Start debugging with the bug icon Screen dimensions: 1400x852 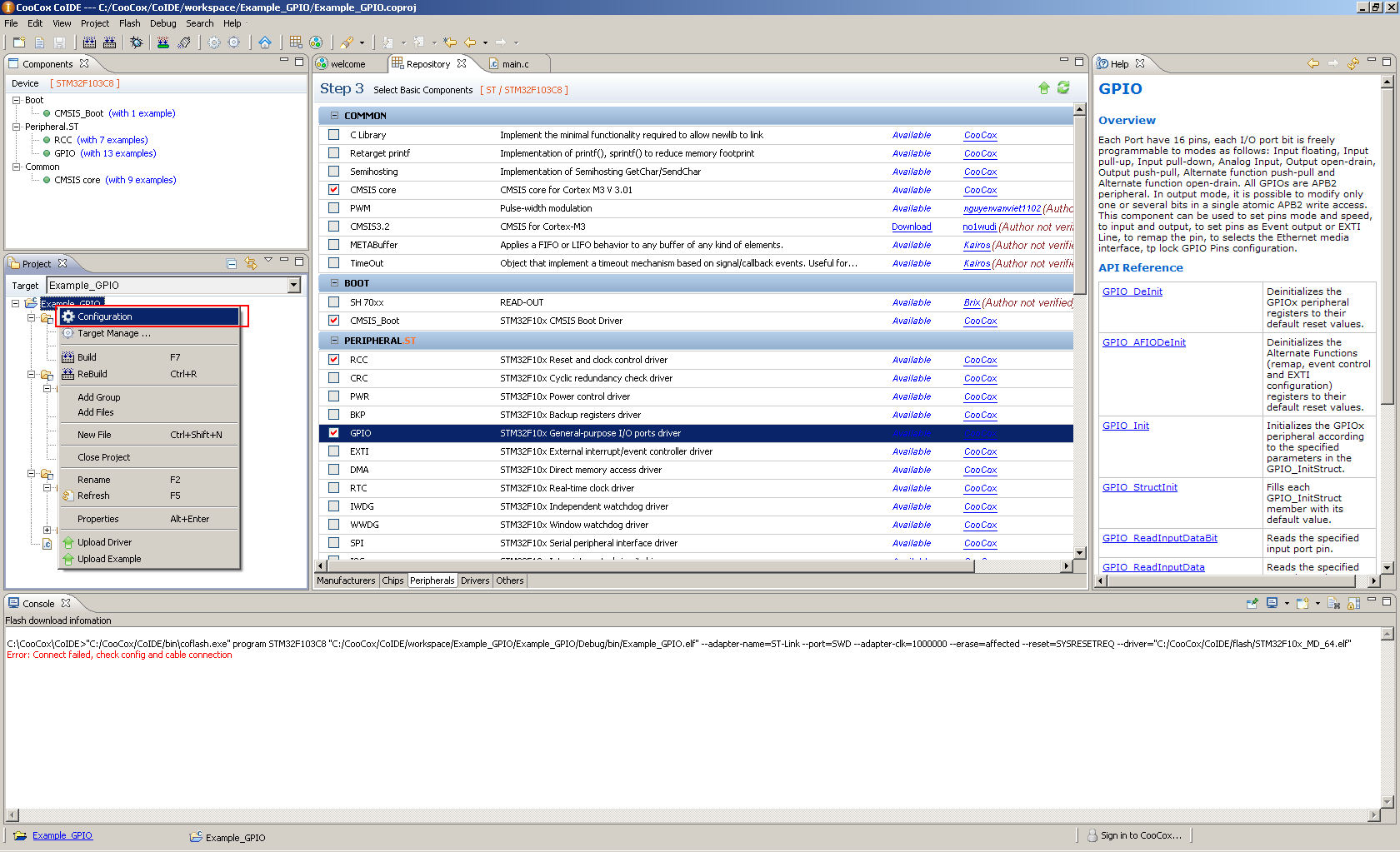click(137, 42)
